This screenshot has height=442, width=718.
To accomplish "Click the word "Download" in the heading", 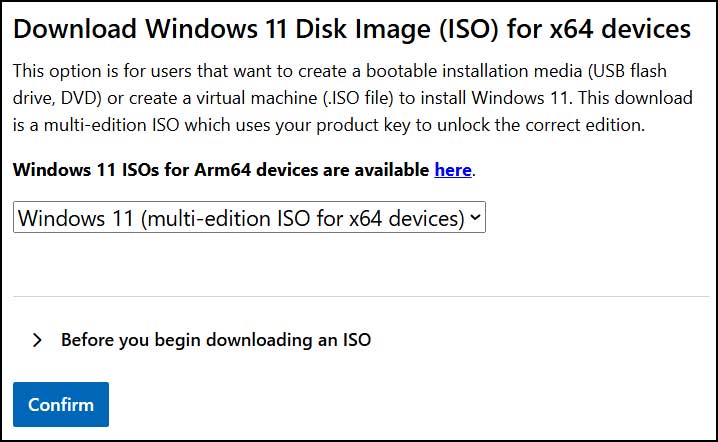I will click(71, 28).
